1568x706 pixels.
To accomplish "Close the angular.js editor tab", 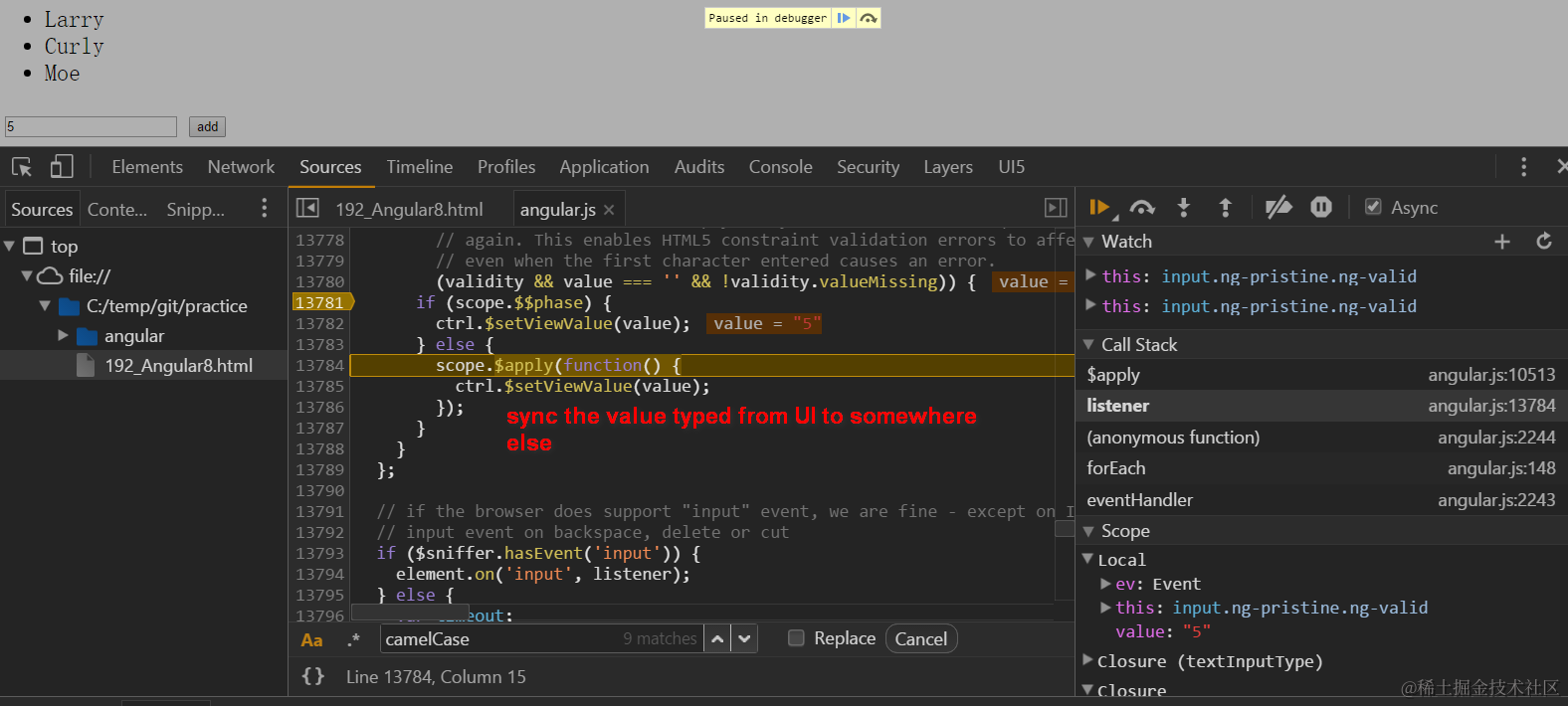I will tap(609, 210).
